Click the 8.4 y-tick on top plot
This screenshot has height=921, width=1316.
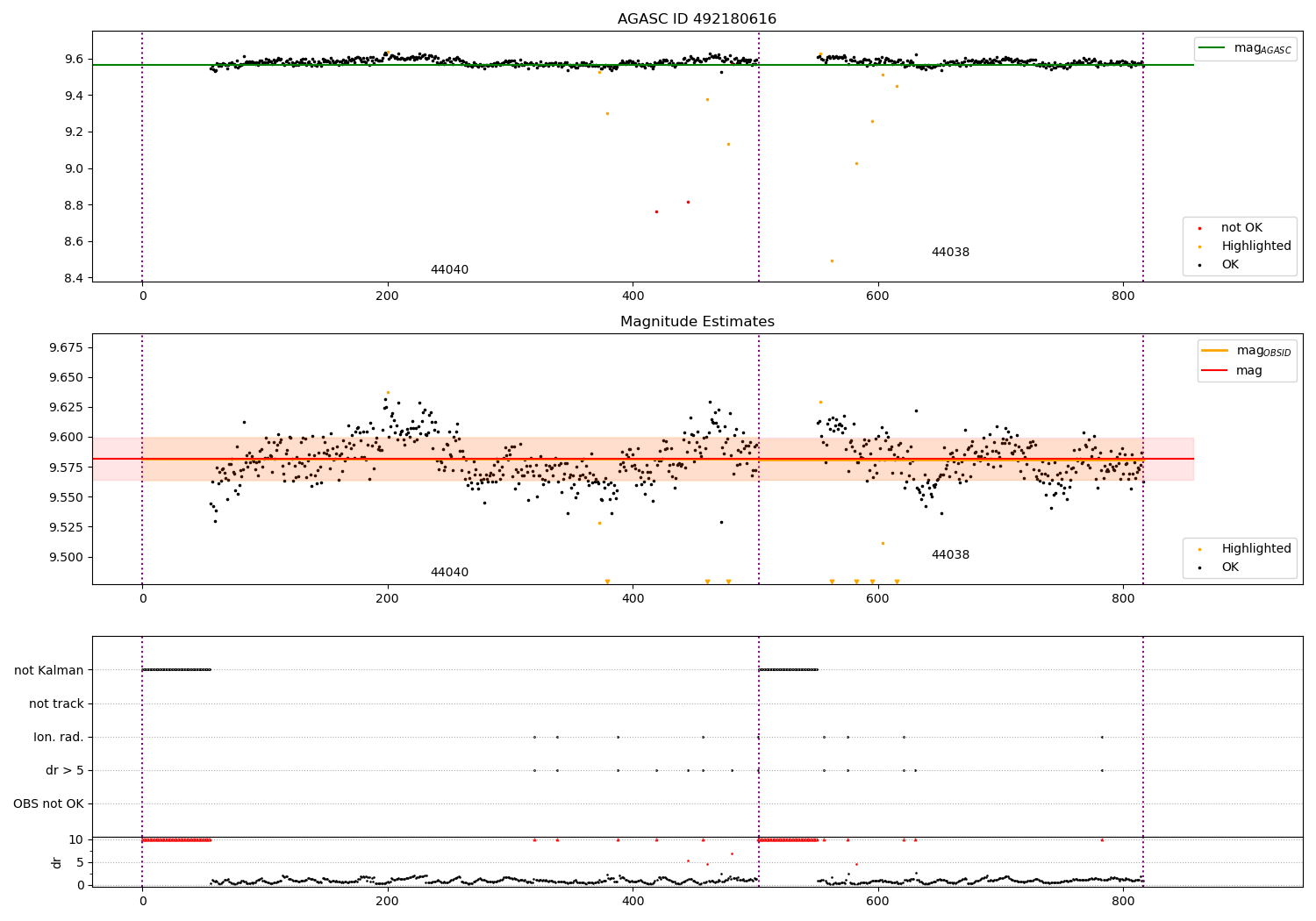[x=75, y=278]
